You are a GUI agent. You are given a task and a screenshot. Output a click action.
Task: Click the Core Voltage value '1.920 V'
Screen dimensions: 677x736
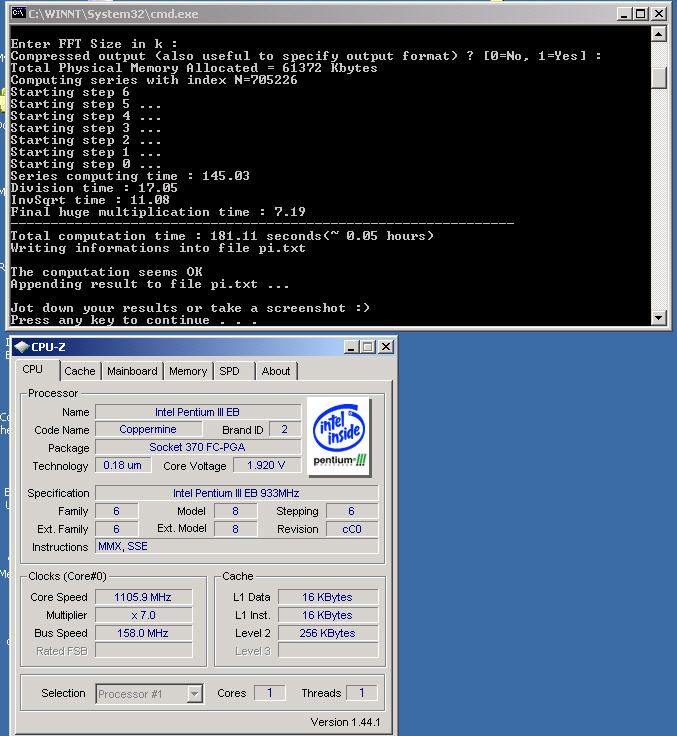point(267,465)
